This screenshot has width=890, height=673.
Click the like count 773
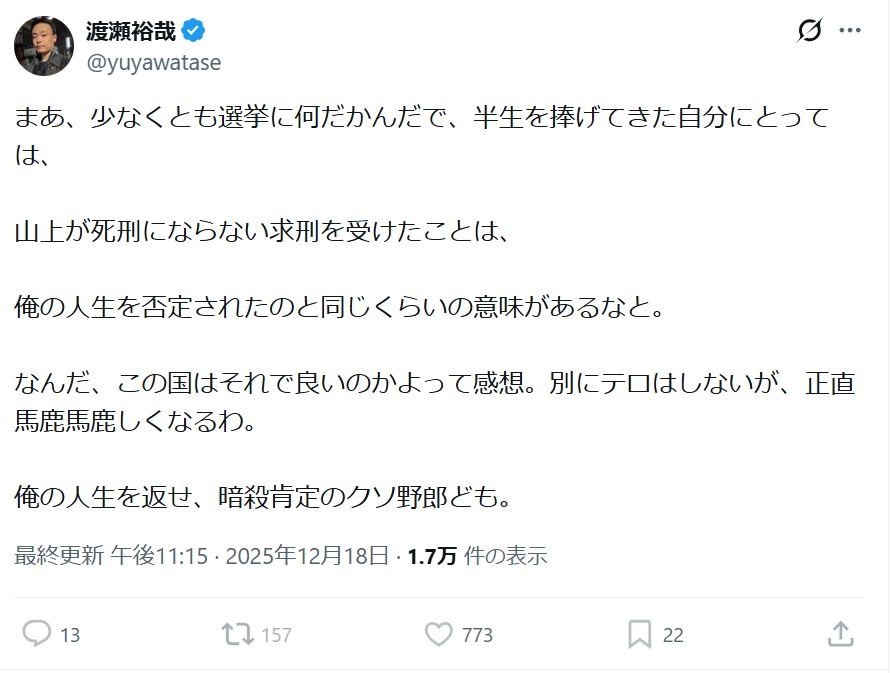477,635
